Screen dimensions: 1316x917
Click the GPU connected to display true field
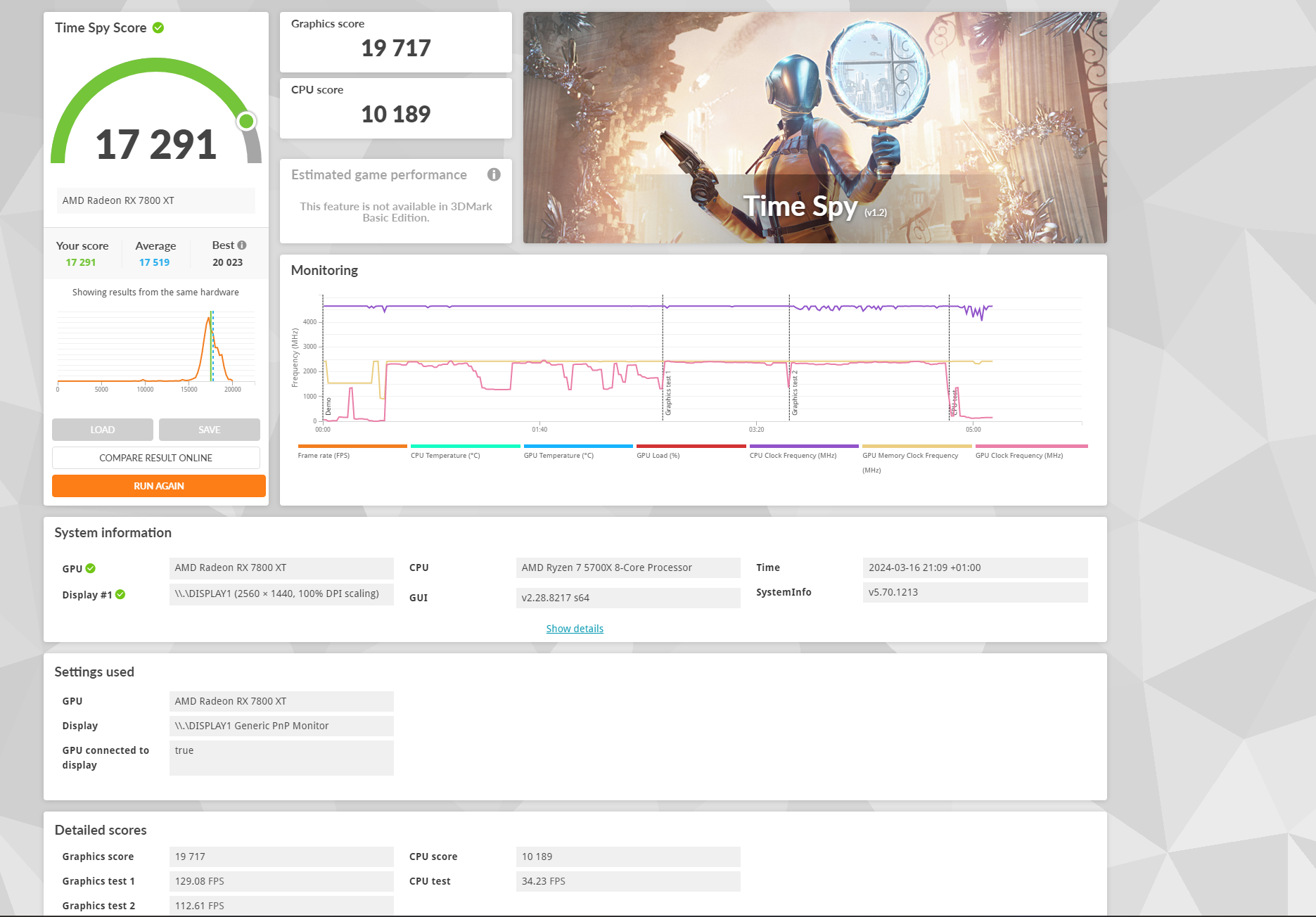281,758
